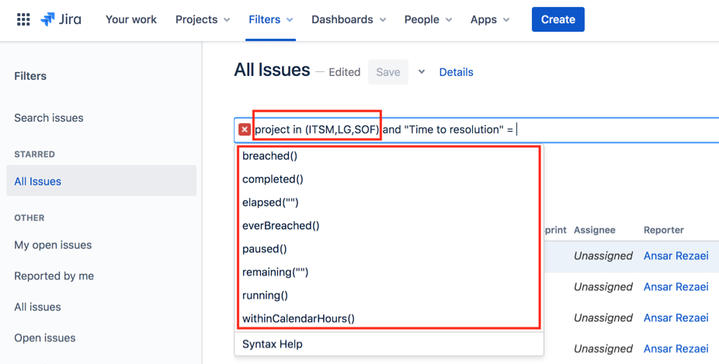Click the blue Create button

pyautogui.click(x=558, y=19)
